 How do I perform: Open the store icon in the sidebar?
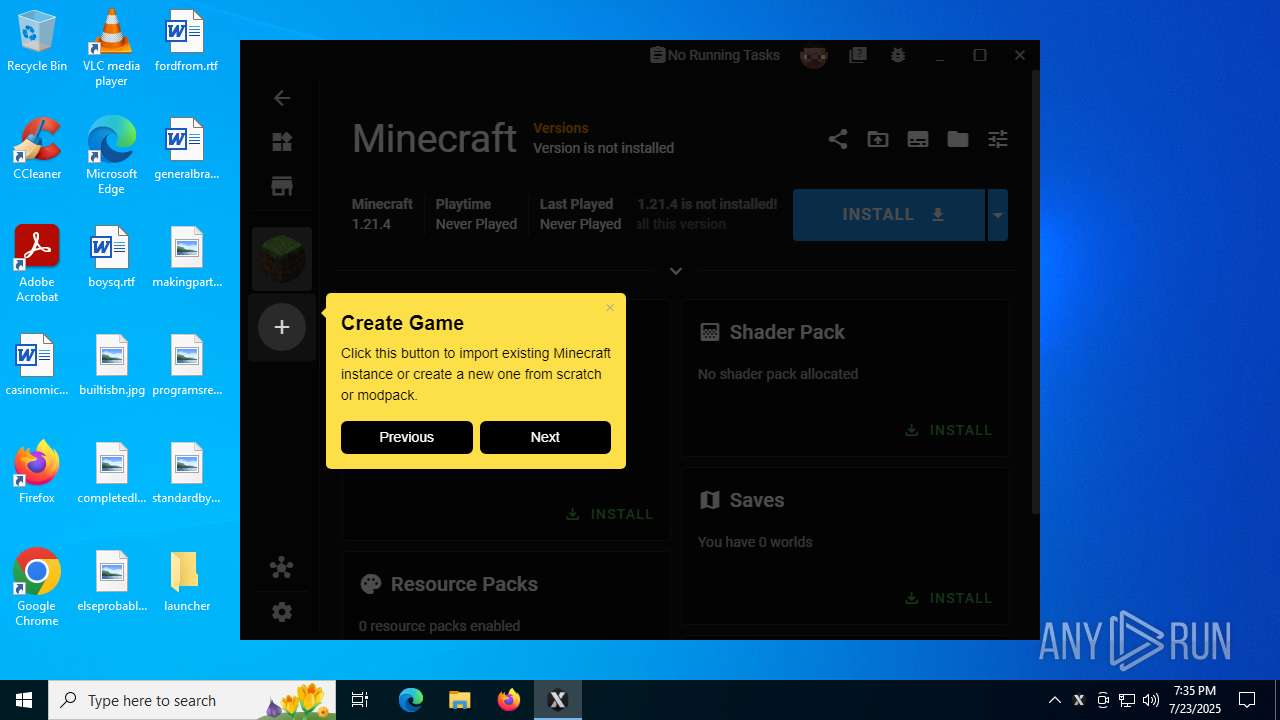click(282, 186)
